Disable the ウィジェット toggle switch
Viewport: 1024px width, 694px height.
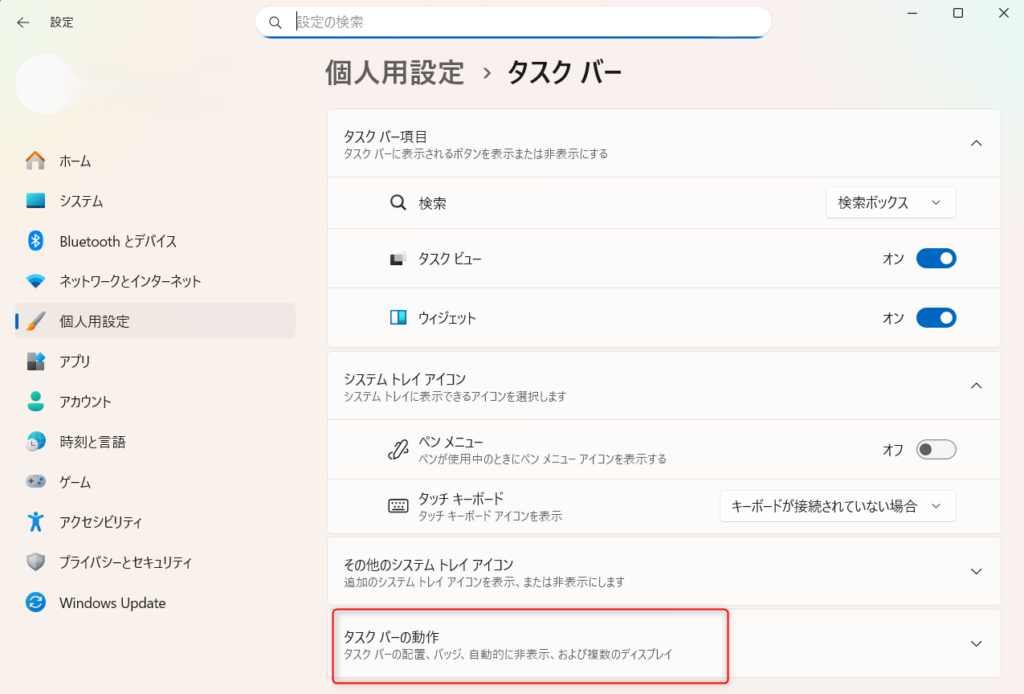(x=936, y=318)
